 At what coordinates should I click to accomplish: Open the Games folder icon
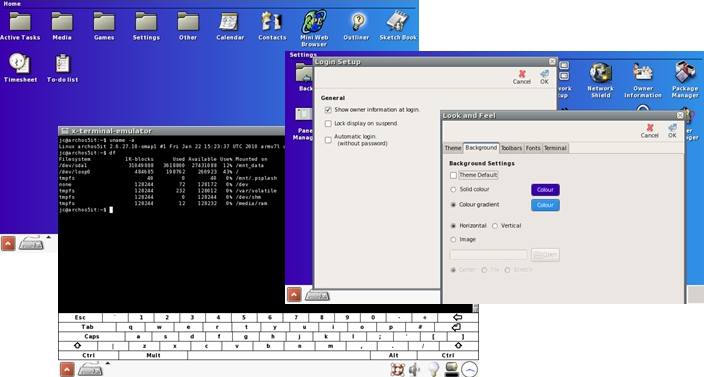104,26
